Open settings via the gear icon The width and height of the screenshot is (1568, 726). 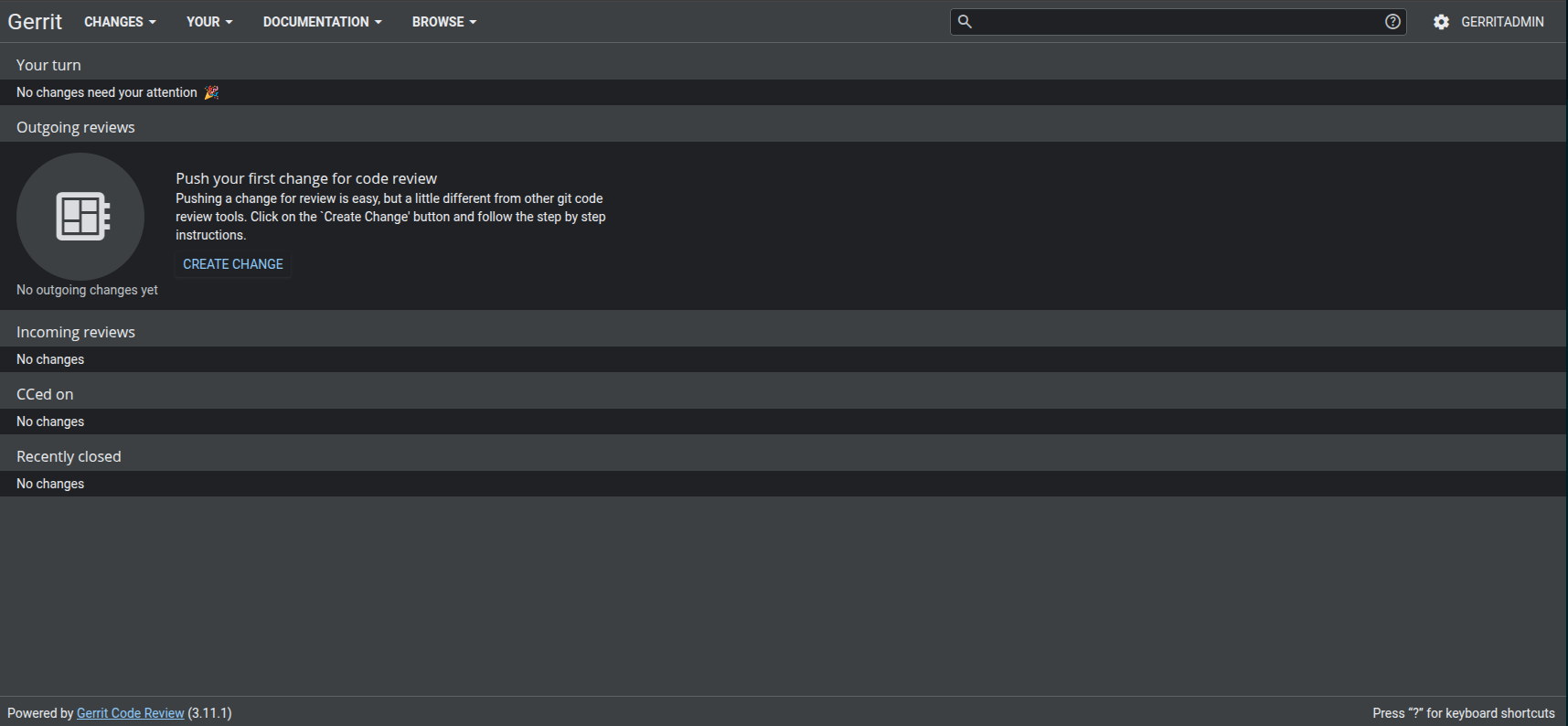point(1441,22)
